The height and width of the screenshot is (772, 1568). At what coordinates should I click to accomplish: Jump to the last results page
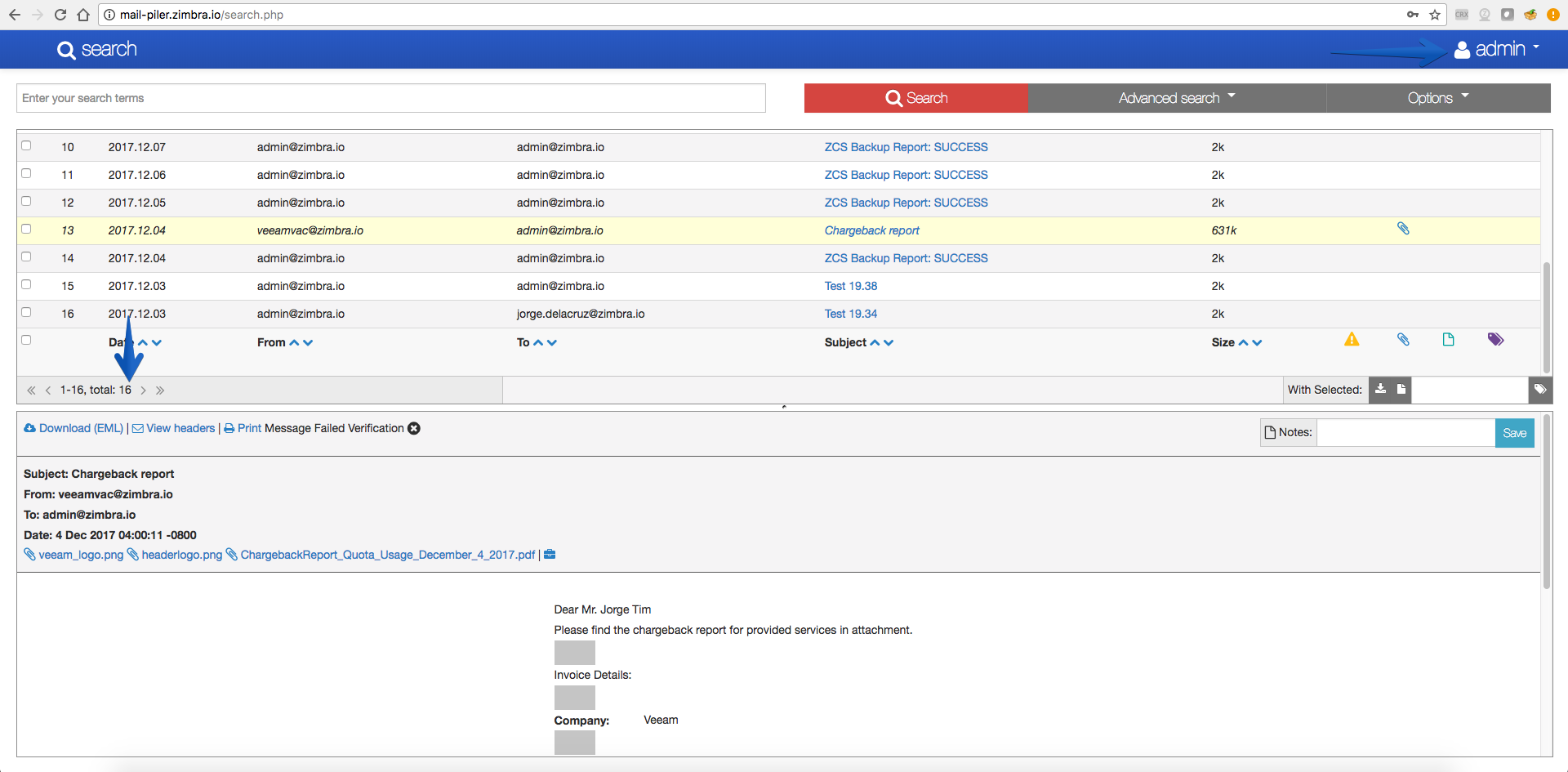pos(160,390)
